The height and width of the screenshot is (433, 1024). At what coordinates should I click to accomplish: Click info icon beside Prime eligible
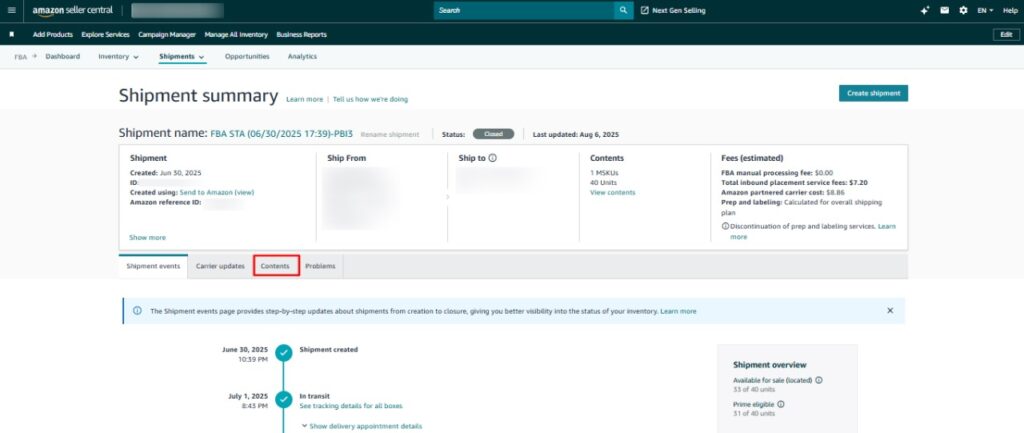pos(780,404)
